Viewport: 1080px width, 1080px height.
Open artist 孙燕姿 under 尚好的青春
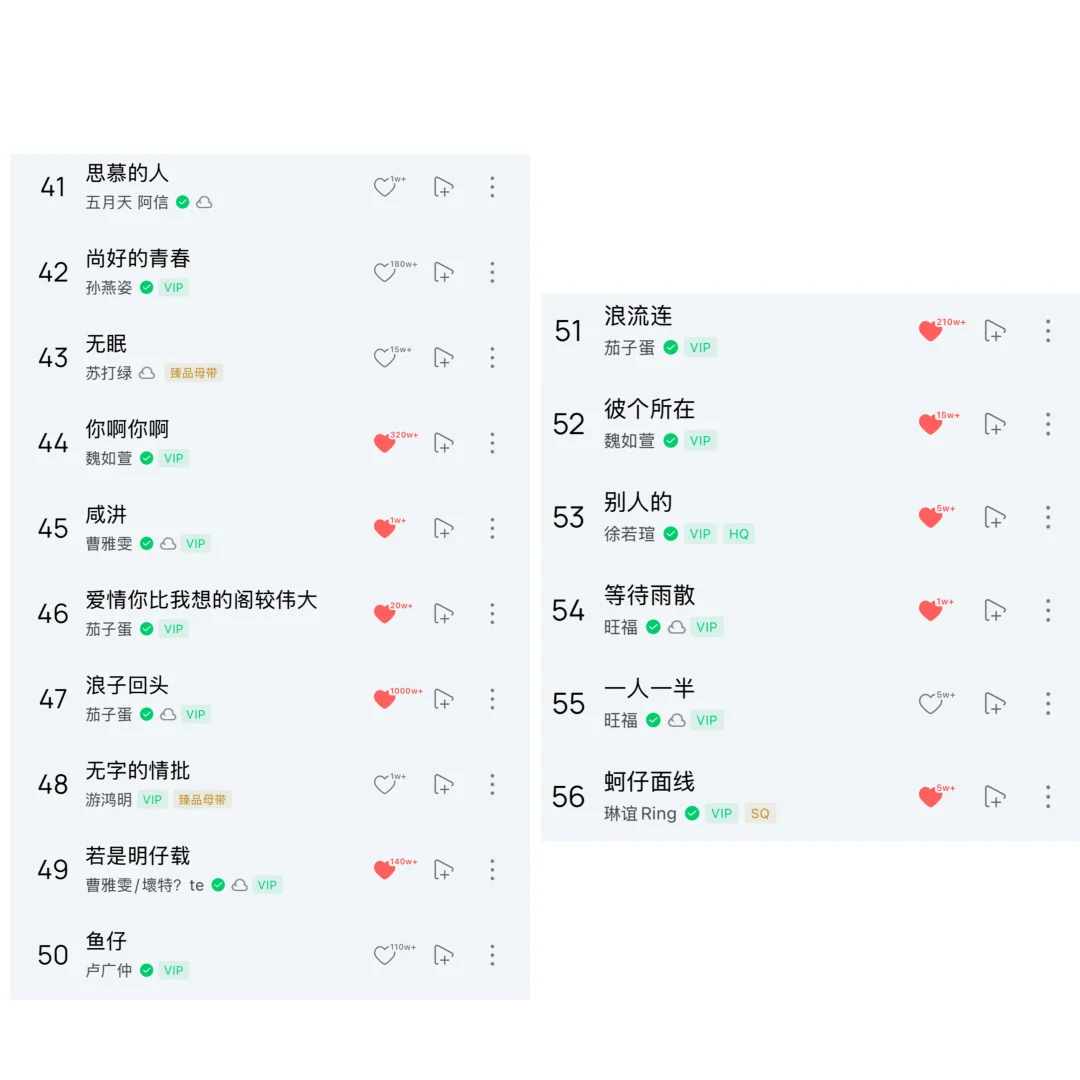109,288
